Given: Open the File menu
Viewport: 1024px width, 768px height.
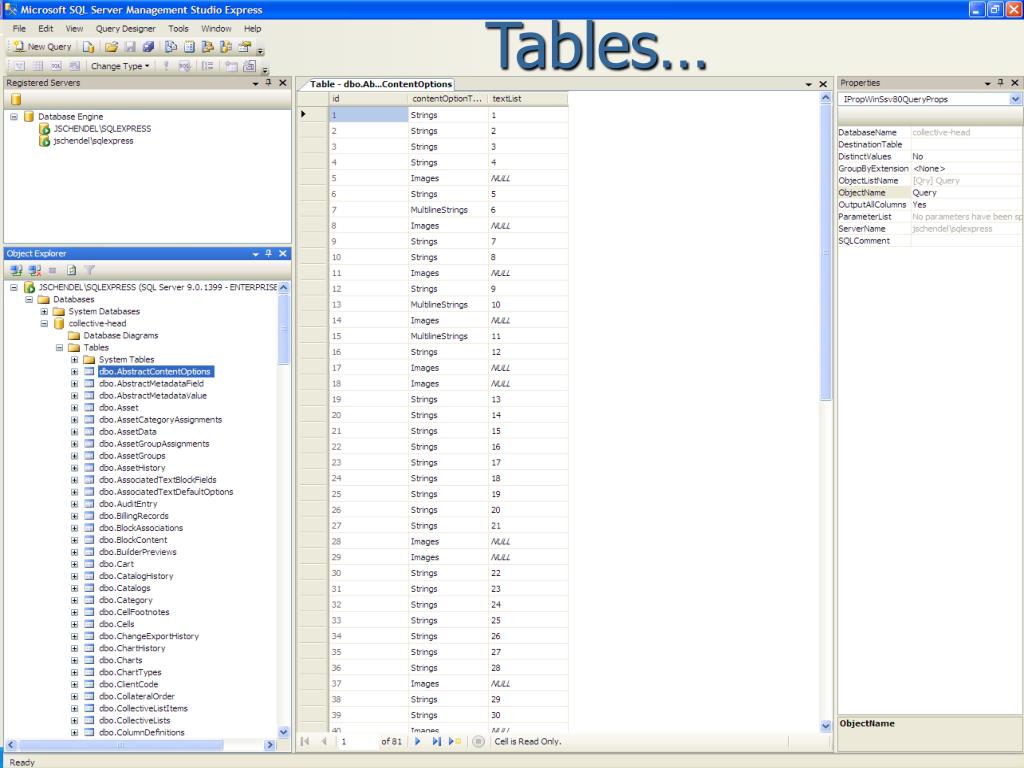Looking at the screenshot, I should 20,29.
